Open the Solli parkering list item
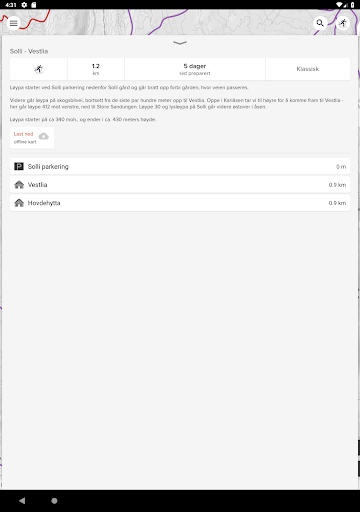The height and width of the screenshot is (512, 360). pos(180,166)
